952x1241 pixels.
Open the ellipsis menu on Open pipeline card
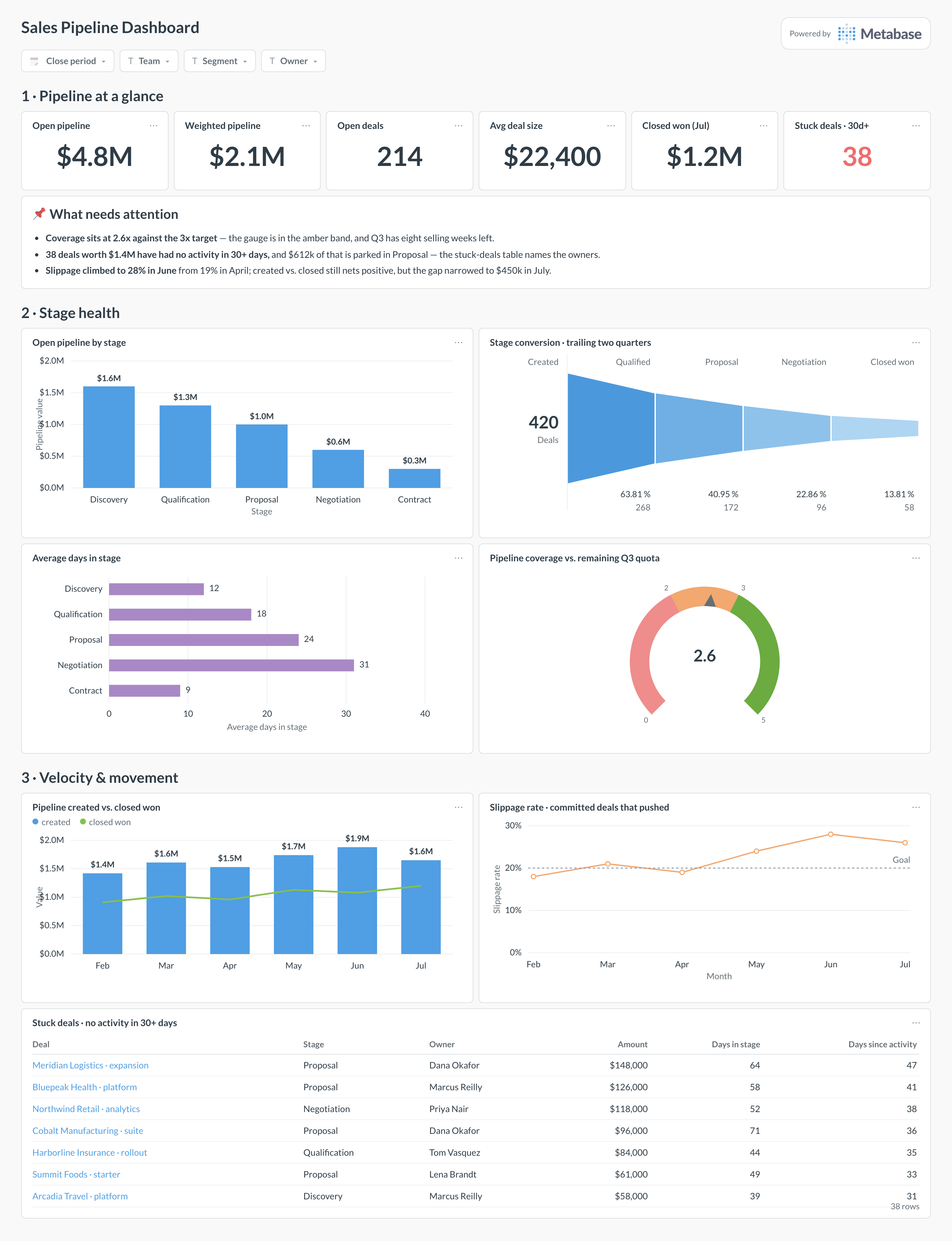pyautogui.click(x=154, y=126)
